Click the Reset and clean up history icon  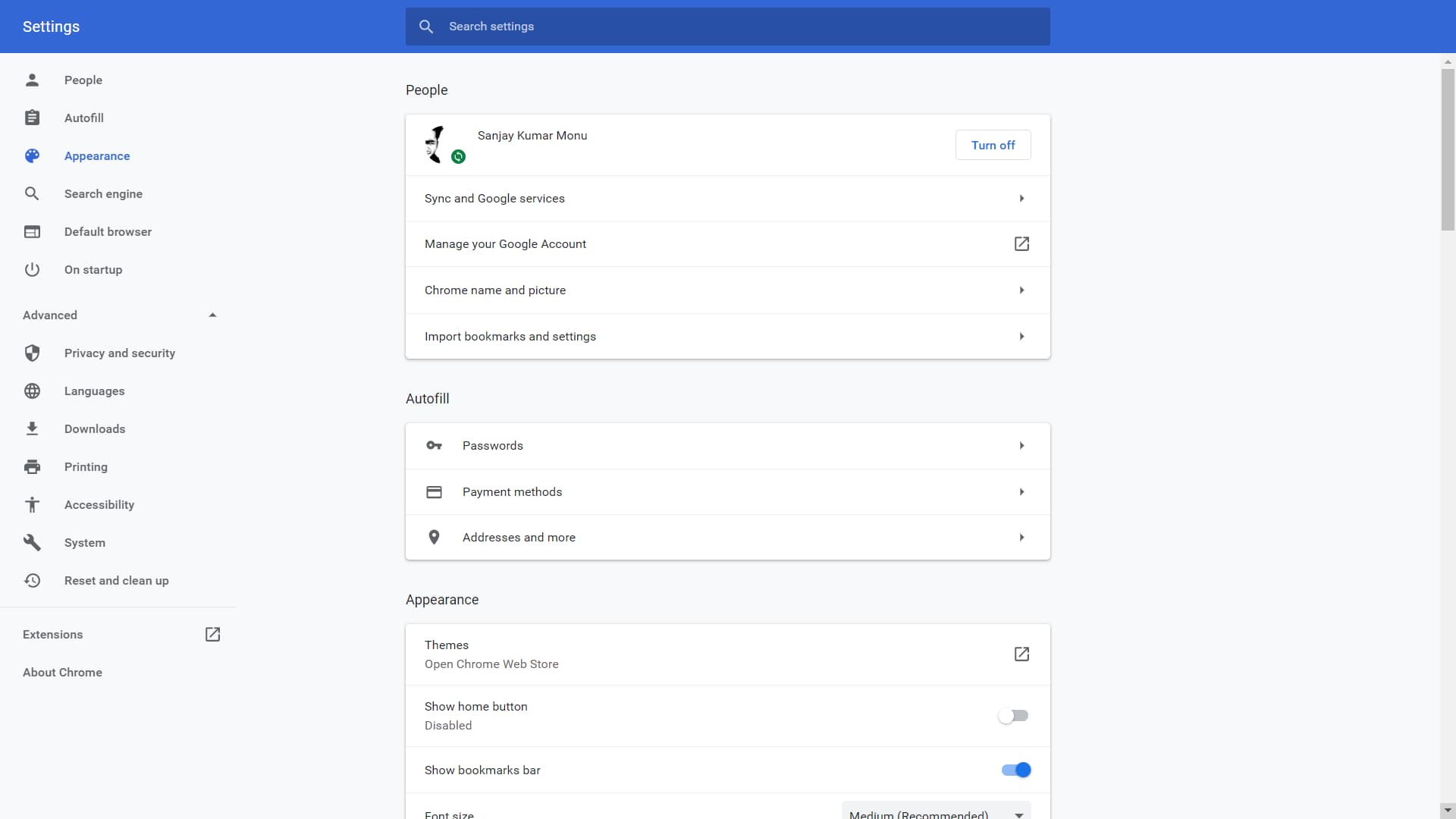(32, 580)
